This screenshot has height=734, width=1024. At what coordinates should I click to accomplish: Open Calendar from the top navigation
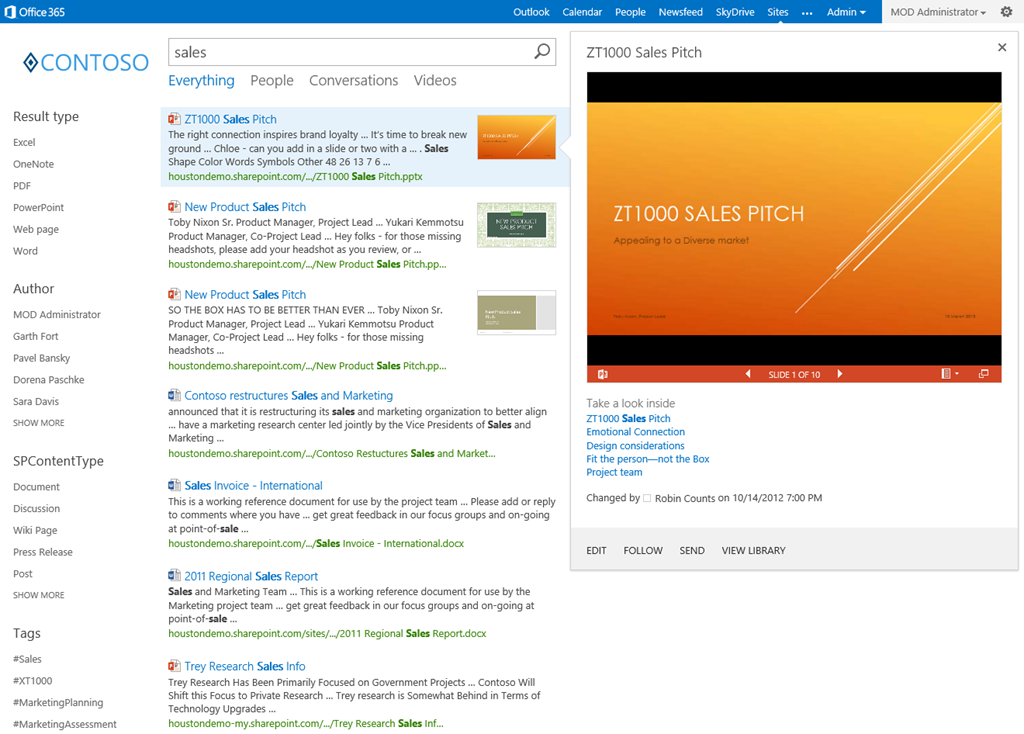[582, 12]
